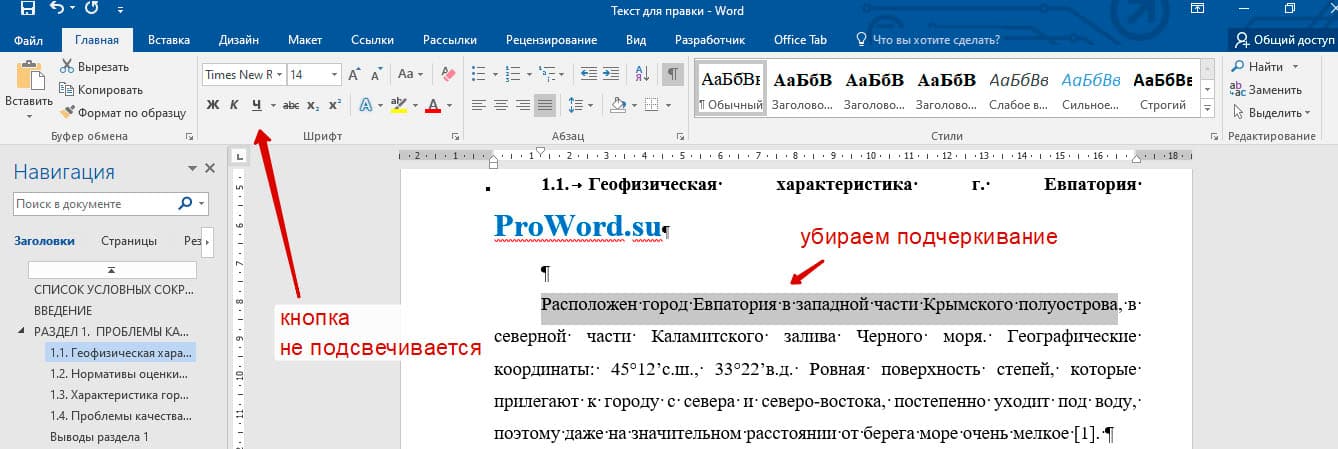
Task: Collapse РАЗДЕЛ 1 heading in navigation
Action: click(x=22, y=331)
